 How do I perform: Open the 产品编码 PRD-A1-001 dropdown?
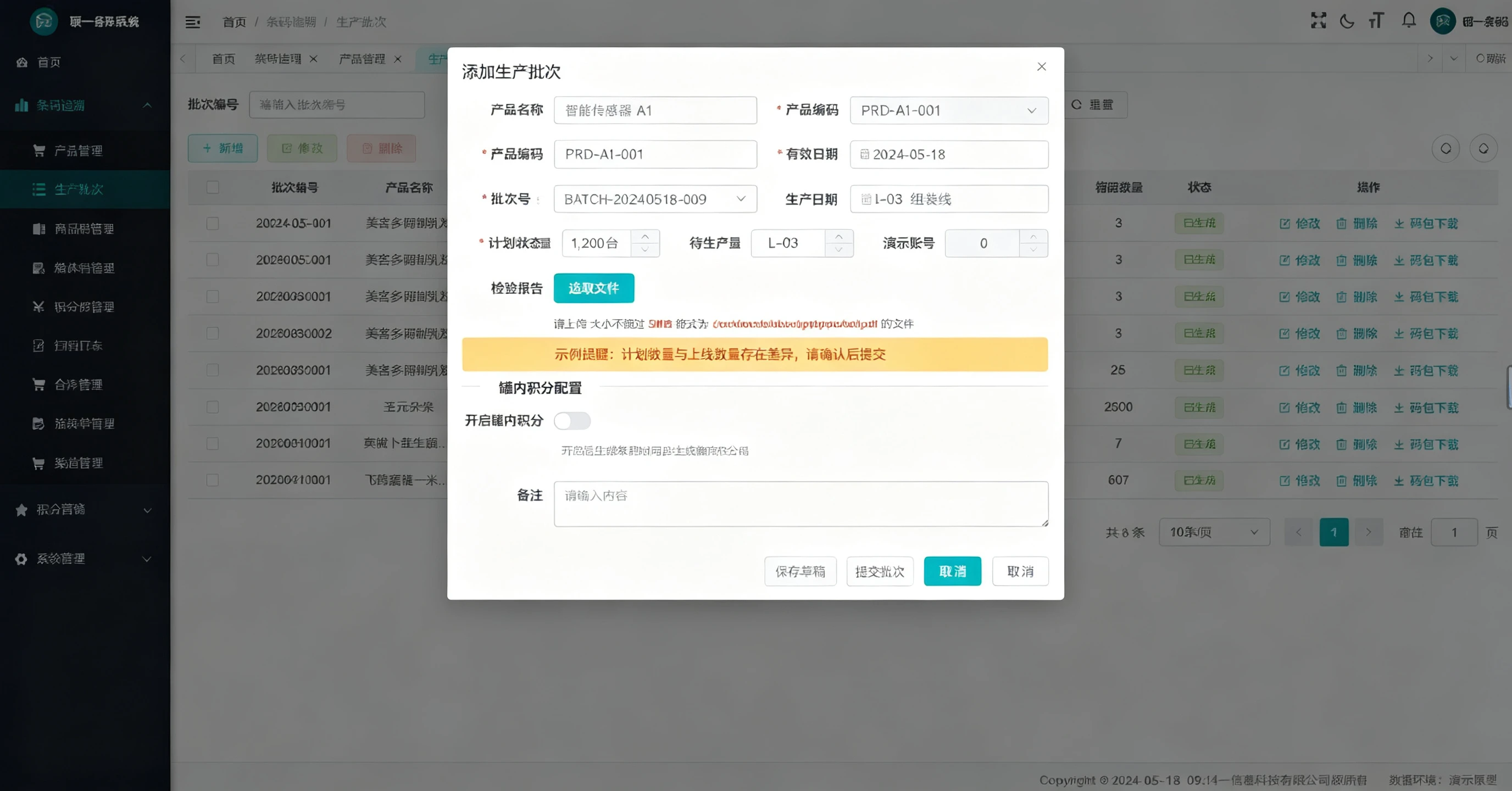[x=949, y=110]
